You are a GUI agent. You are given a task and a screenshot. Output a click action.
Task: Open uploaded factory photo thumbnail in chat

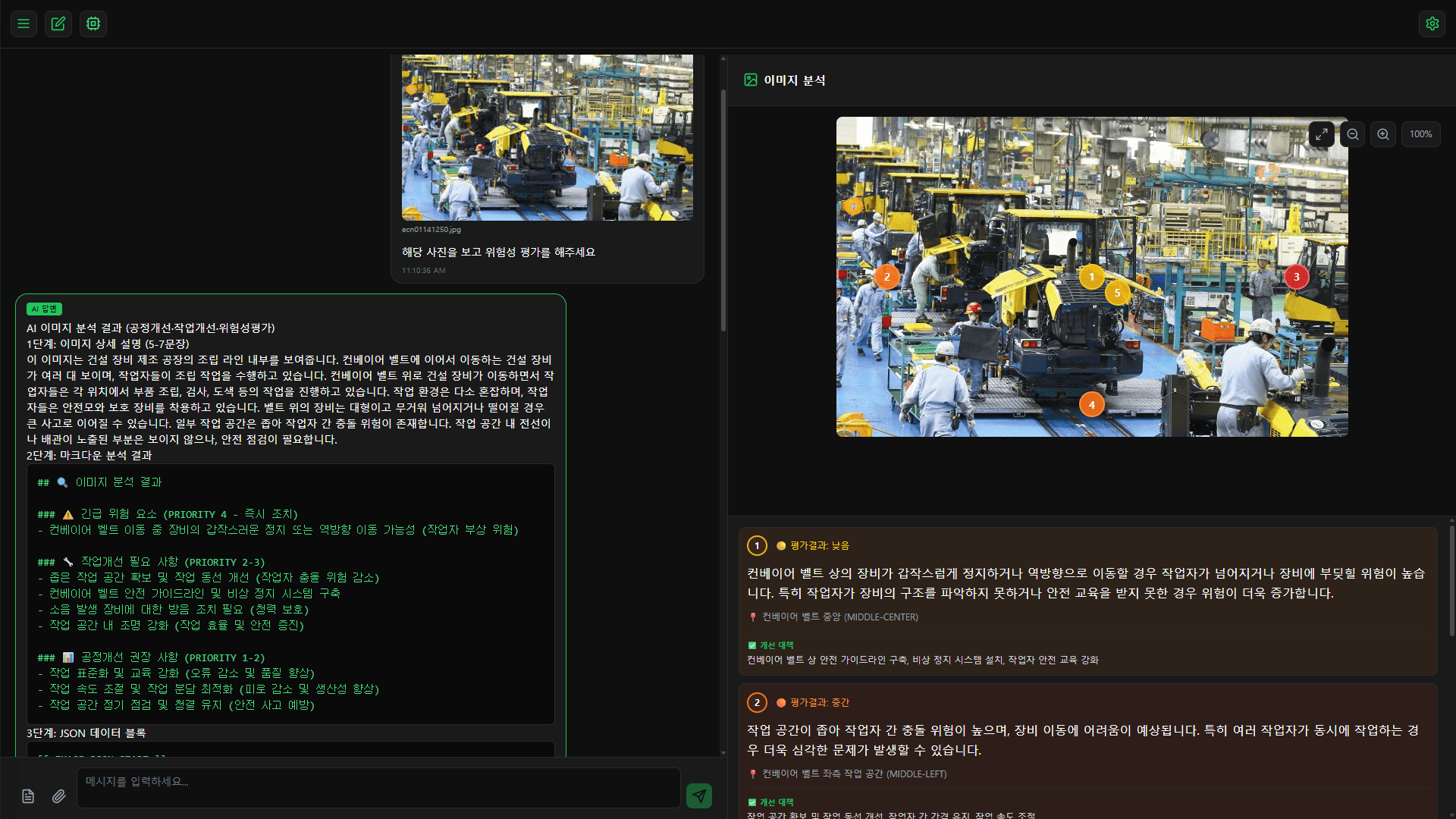tap(547, 137)
